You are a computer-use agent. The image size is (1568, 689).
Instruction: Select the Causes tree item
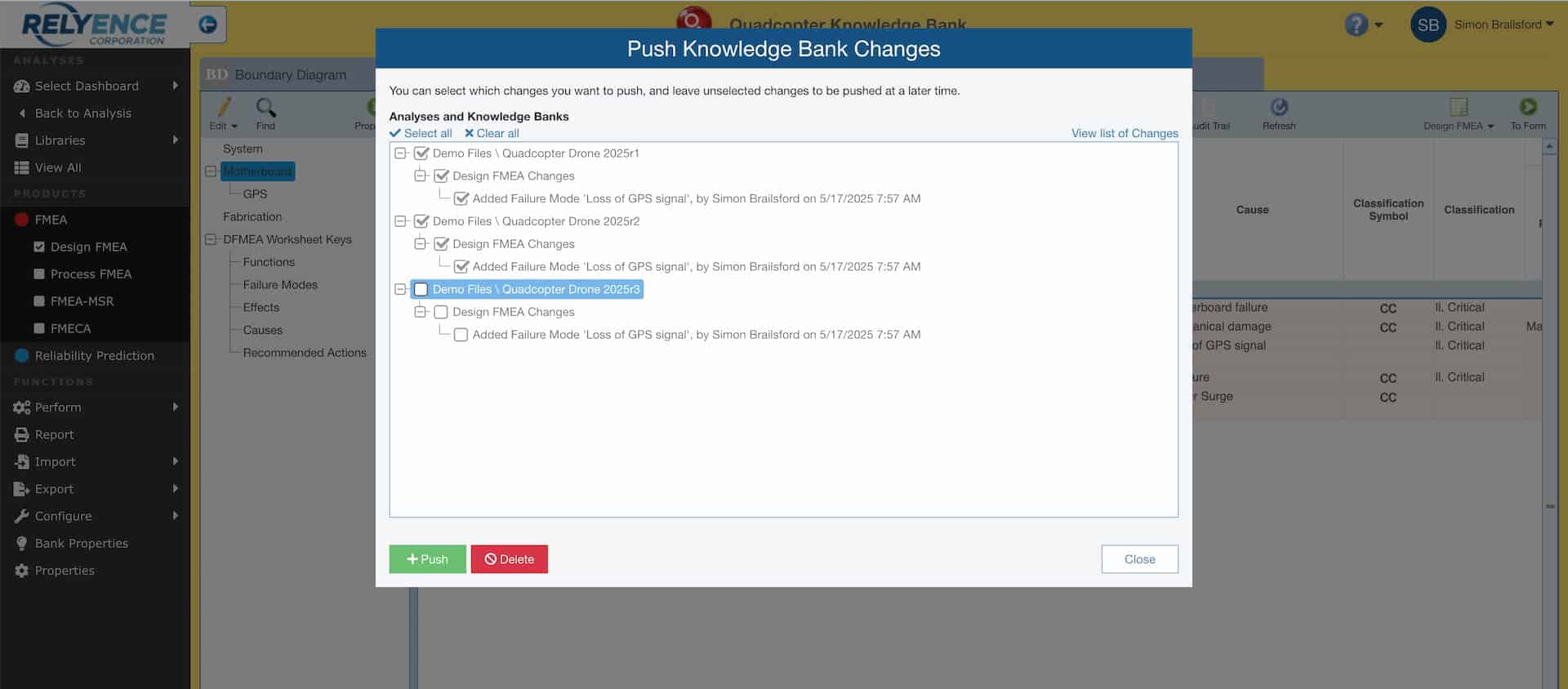coord(263,331)
